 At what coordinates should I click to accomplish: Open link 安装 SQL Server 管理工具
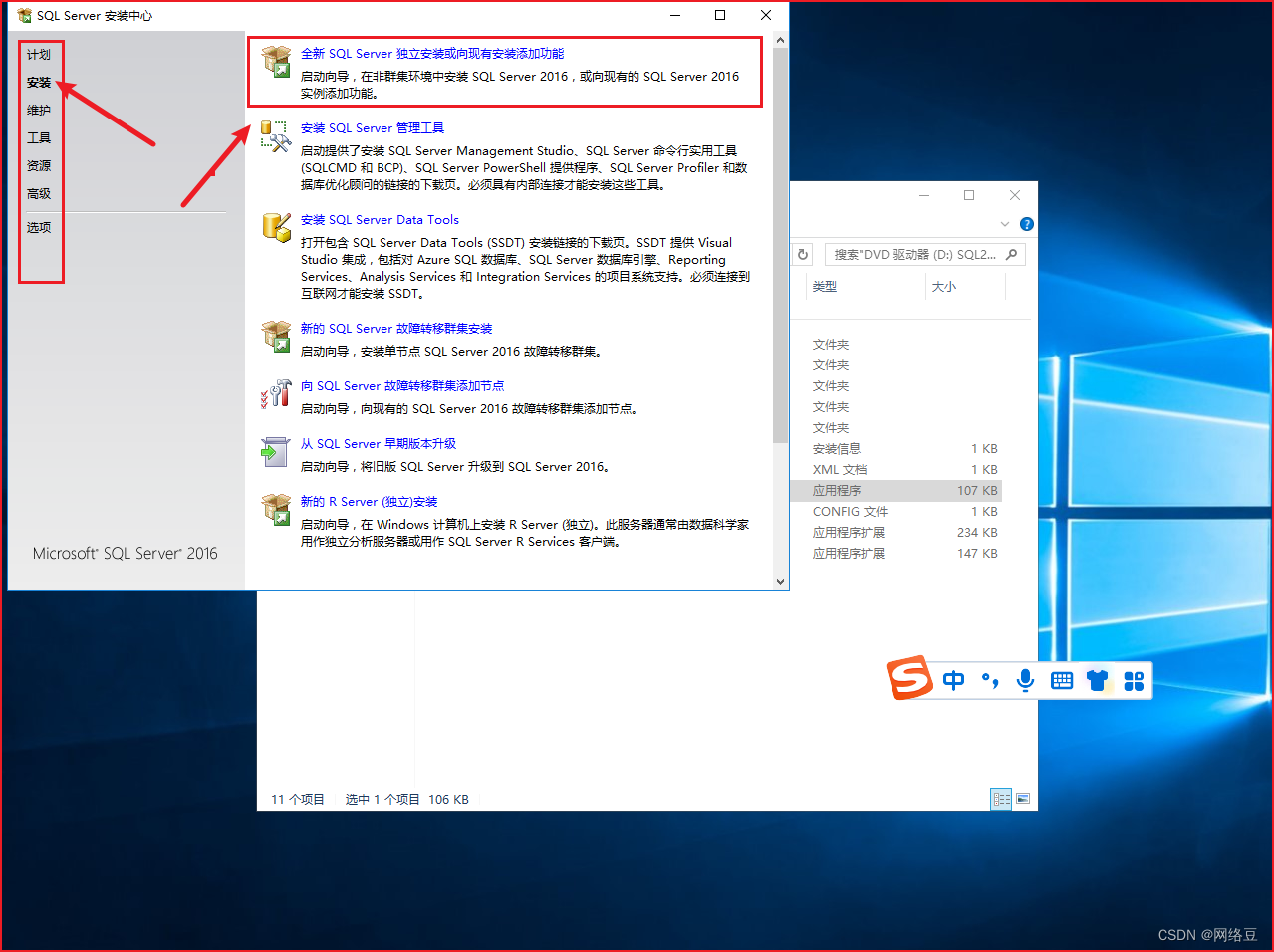click(373, 128)
